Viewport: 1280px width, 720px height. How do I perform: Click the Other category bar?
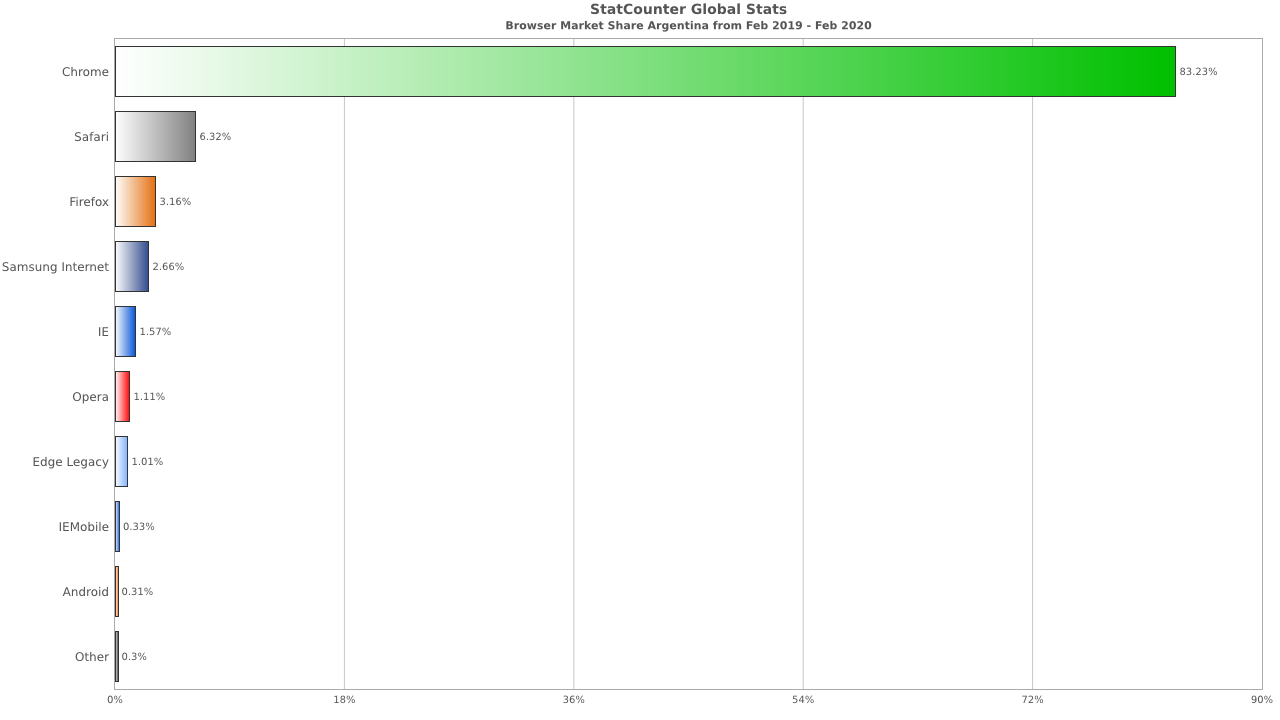point(117,656)
